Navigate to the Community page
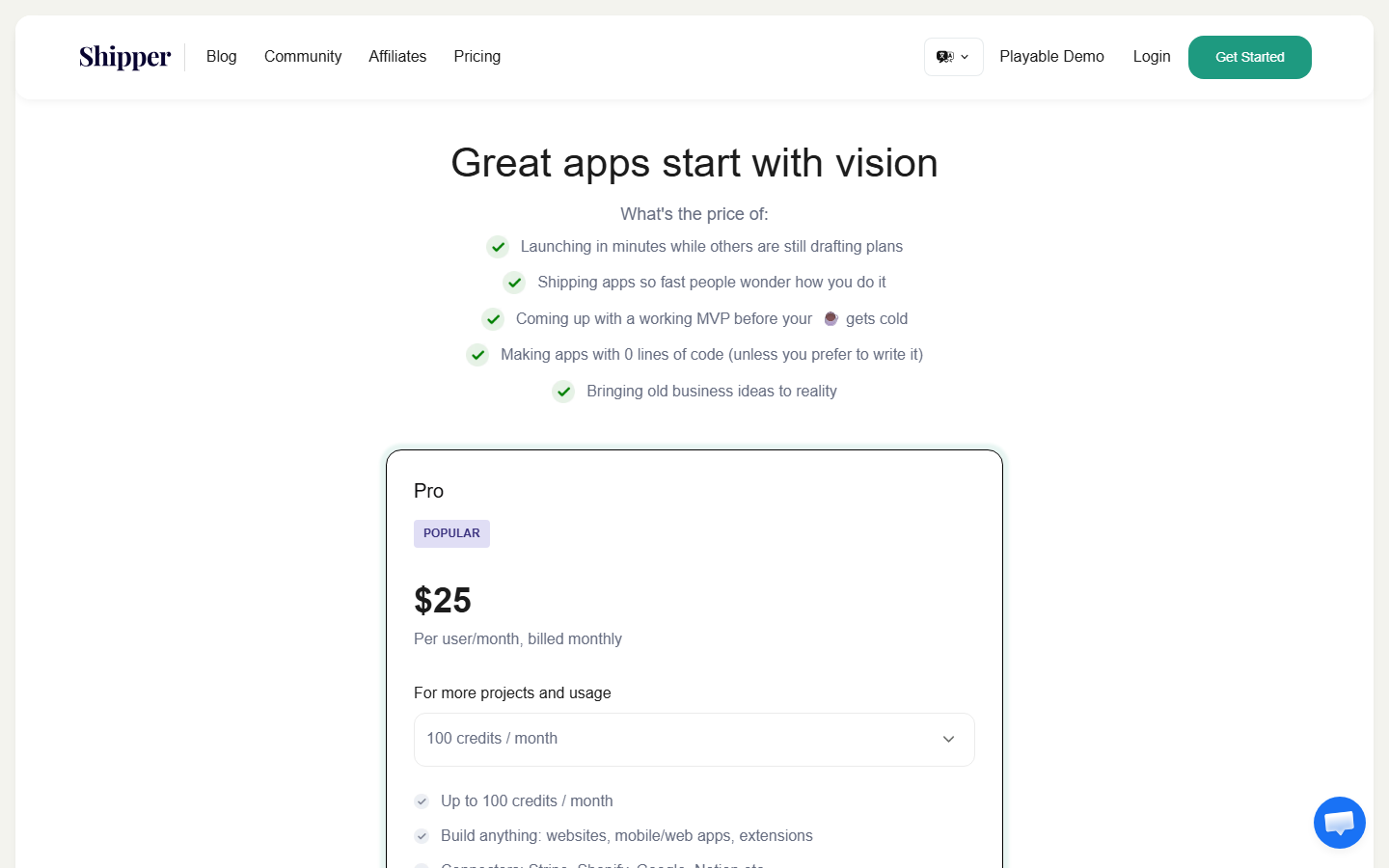 coord(302,56)
